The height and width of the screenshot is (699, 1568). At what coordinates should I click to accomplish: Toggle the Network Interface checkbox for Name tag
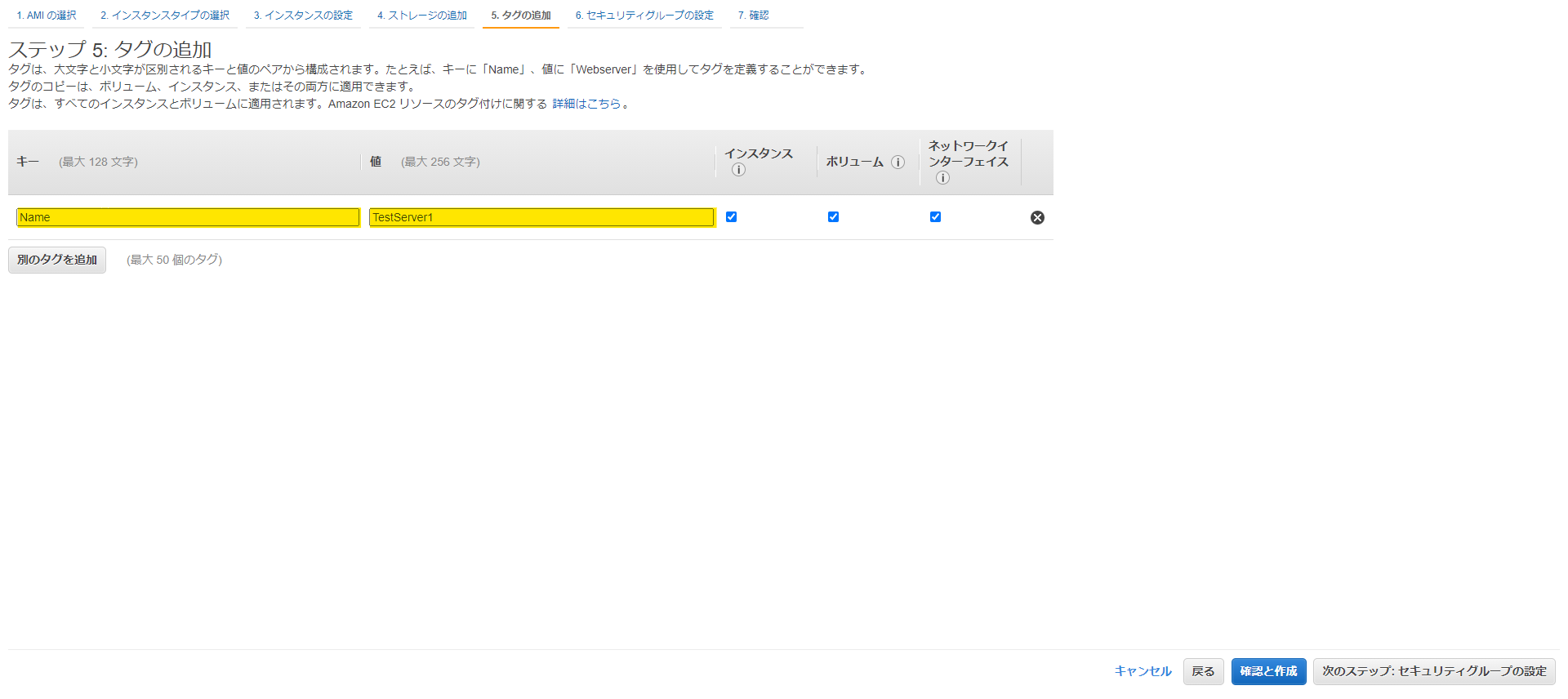tap(935, 216)
